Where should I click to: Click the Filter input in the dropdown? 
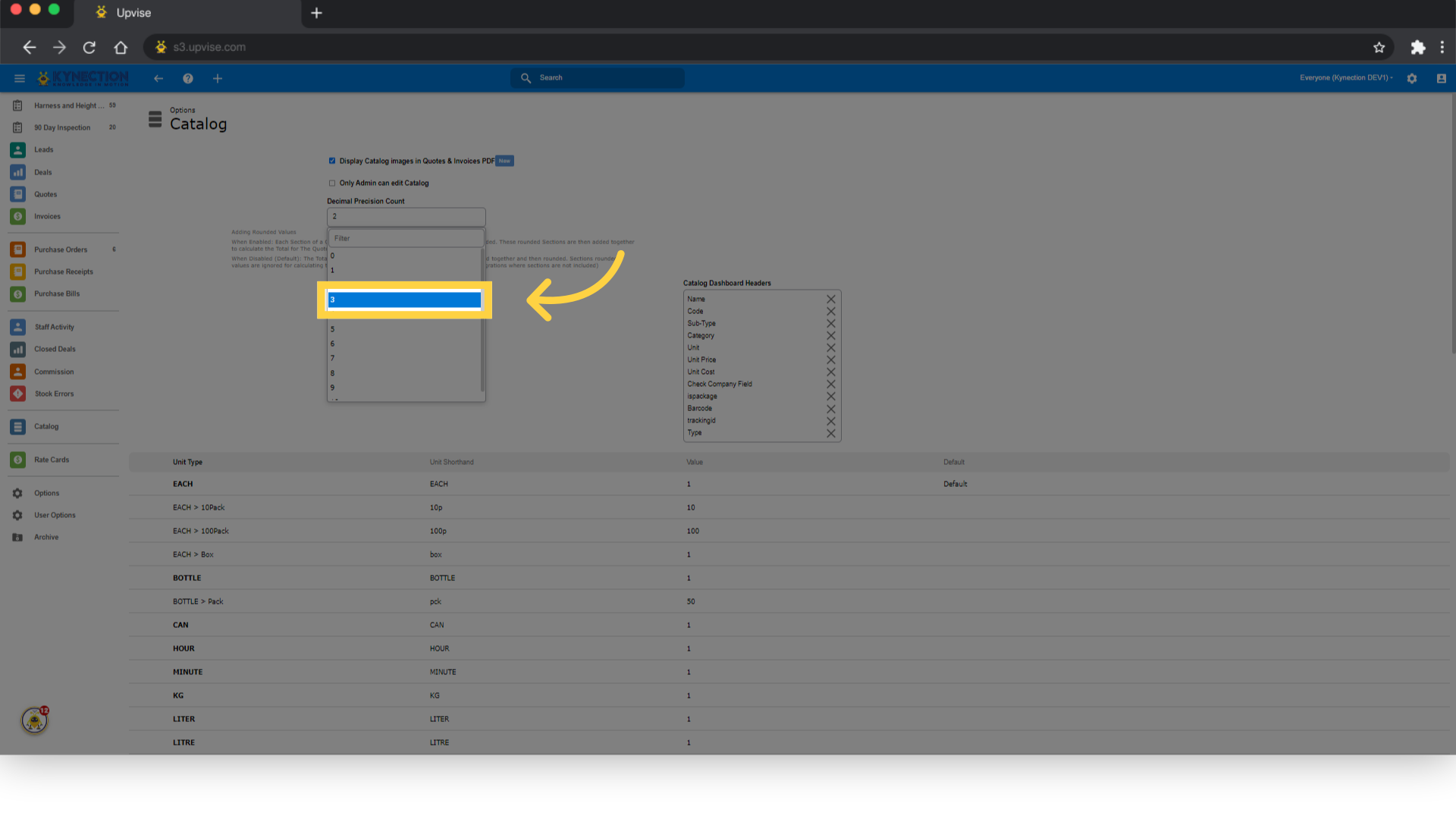click(x=406, y=237)
